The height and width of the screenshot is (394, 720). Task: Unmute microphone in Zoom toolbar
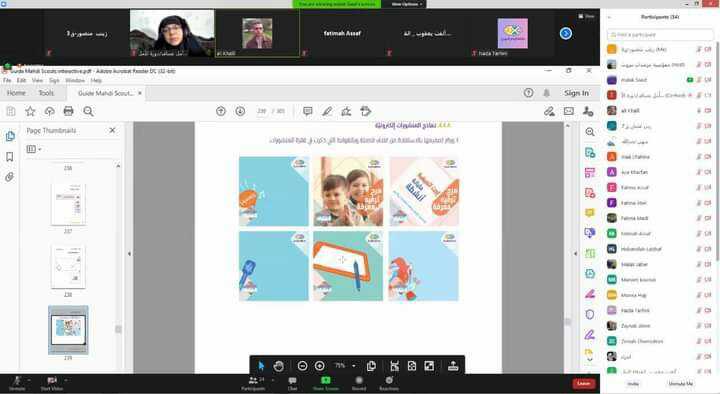[x=17, y=383]
